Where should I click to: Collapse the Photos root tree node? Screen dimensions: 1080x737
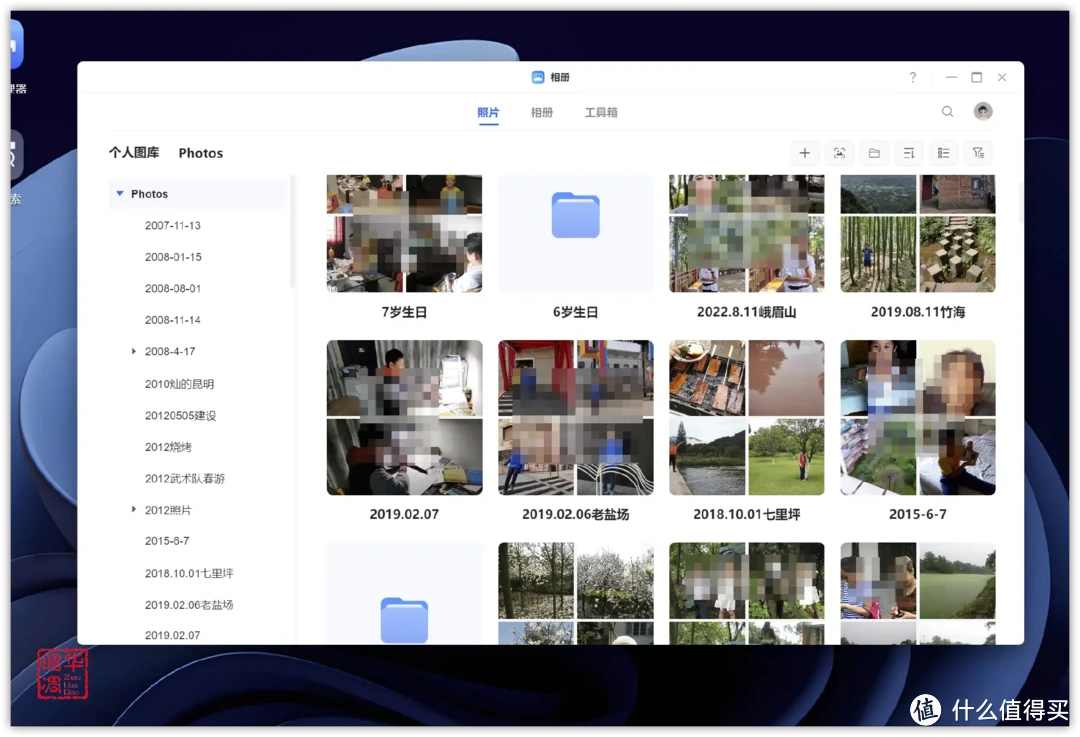tap(120, 193)
